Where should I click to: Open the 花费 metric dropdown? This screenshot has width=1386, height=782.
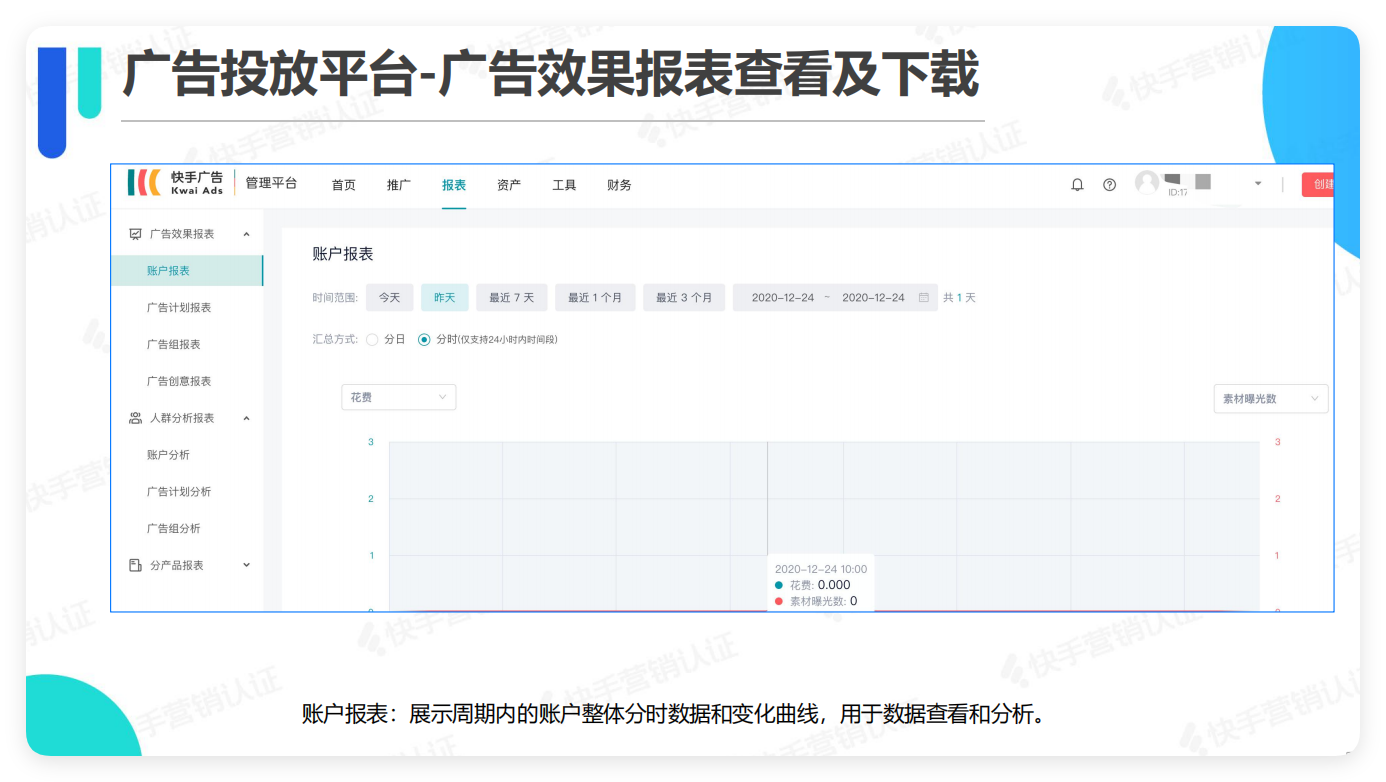[x=398, y=397]
